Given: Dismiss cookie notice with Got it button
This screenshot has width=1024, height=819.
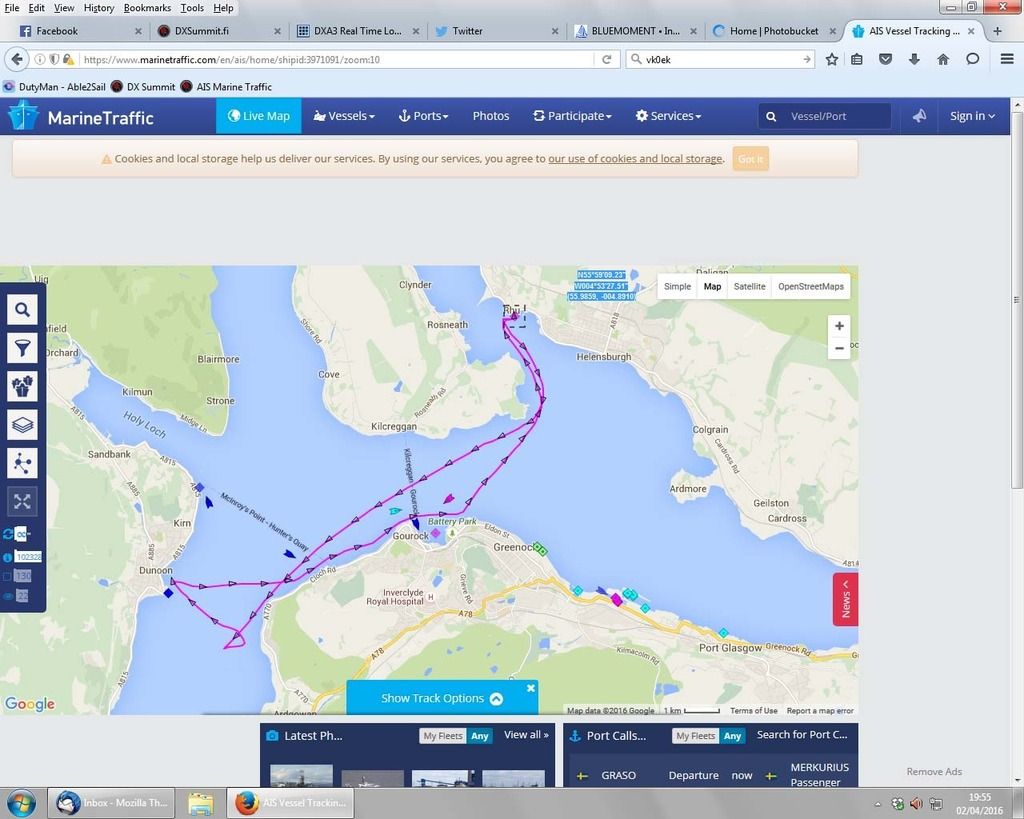Looking at the screenshot, I should (x=750, y=159).
